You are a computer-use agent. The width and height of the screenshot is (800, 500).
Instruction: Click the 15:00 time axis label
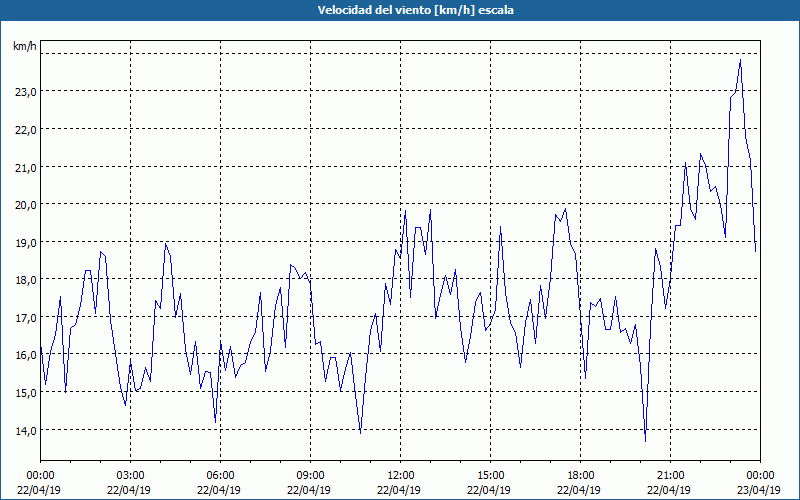point(490,476)
